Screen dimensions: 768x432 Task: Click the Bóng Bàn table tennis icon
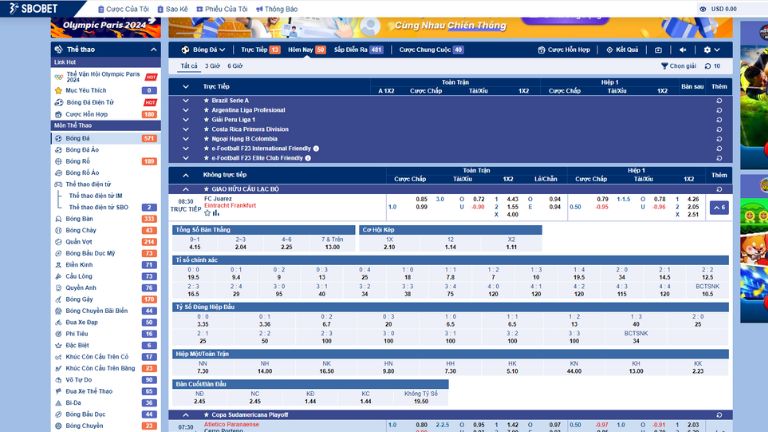[x=58, y=219]
